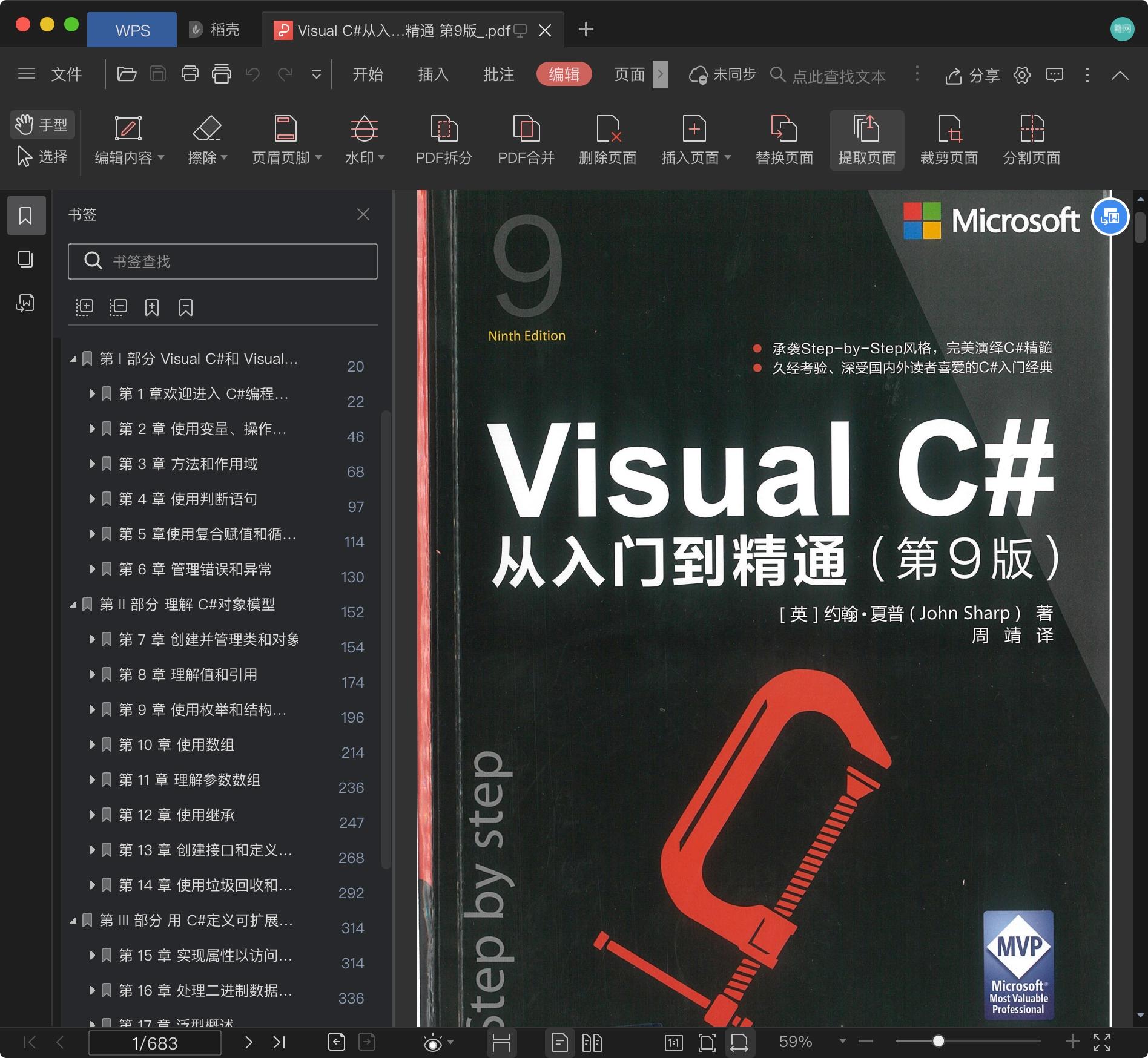Viewport: 1148px width, 1058px height.
Task: Click Split Page (分割页面)
Action: (x=1031, y=140)
